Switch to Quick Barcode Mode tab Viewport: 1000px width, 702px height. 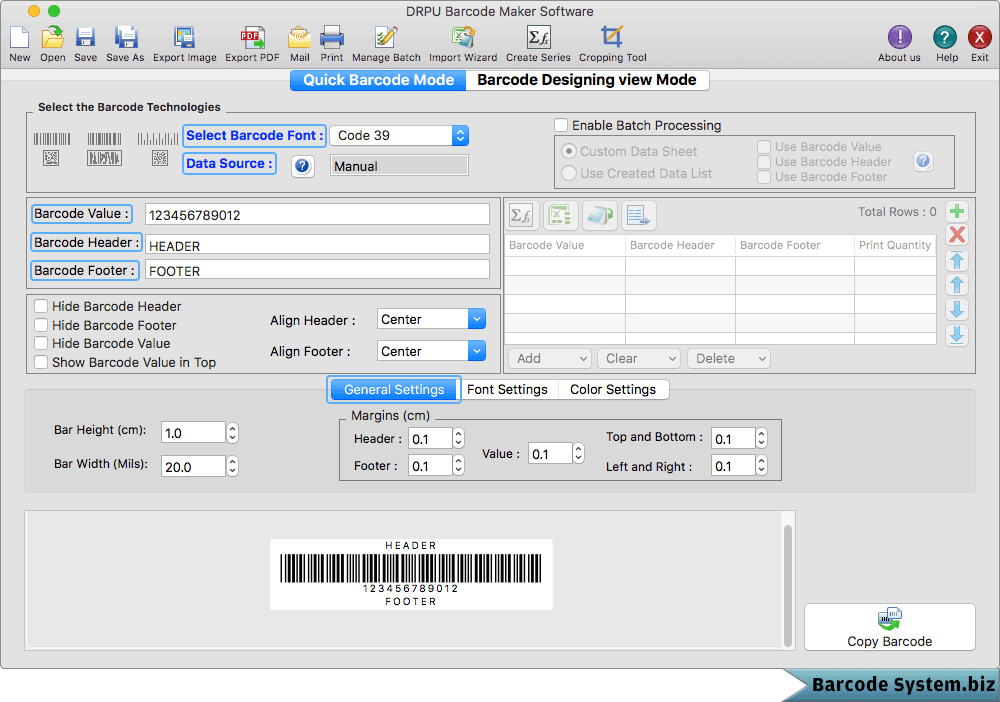pos(378,80)
